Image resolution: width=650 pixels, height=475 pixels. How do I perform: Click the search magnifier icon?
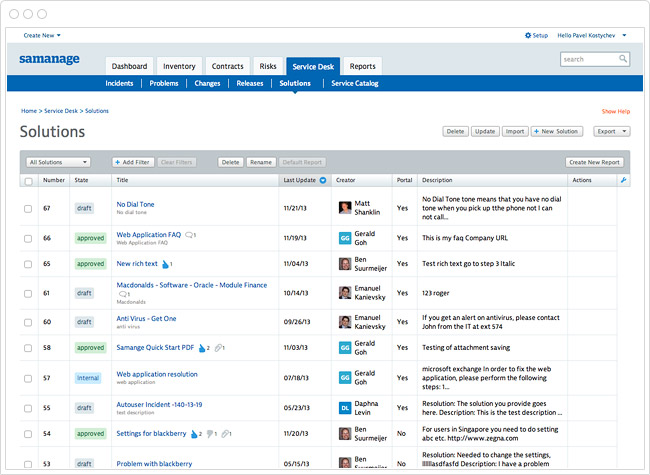(623, 59)
